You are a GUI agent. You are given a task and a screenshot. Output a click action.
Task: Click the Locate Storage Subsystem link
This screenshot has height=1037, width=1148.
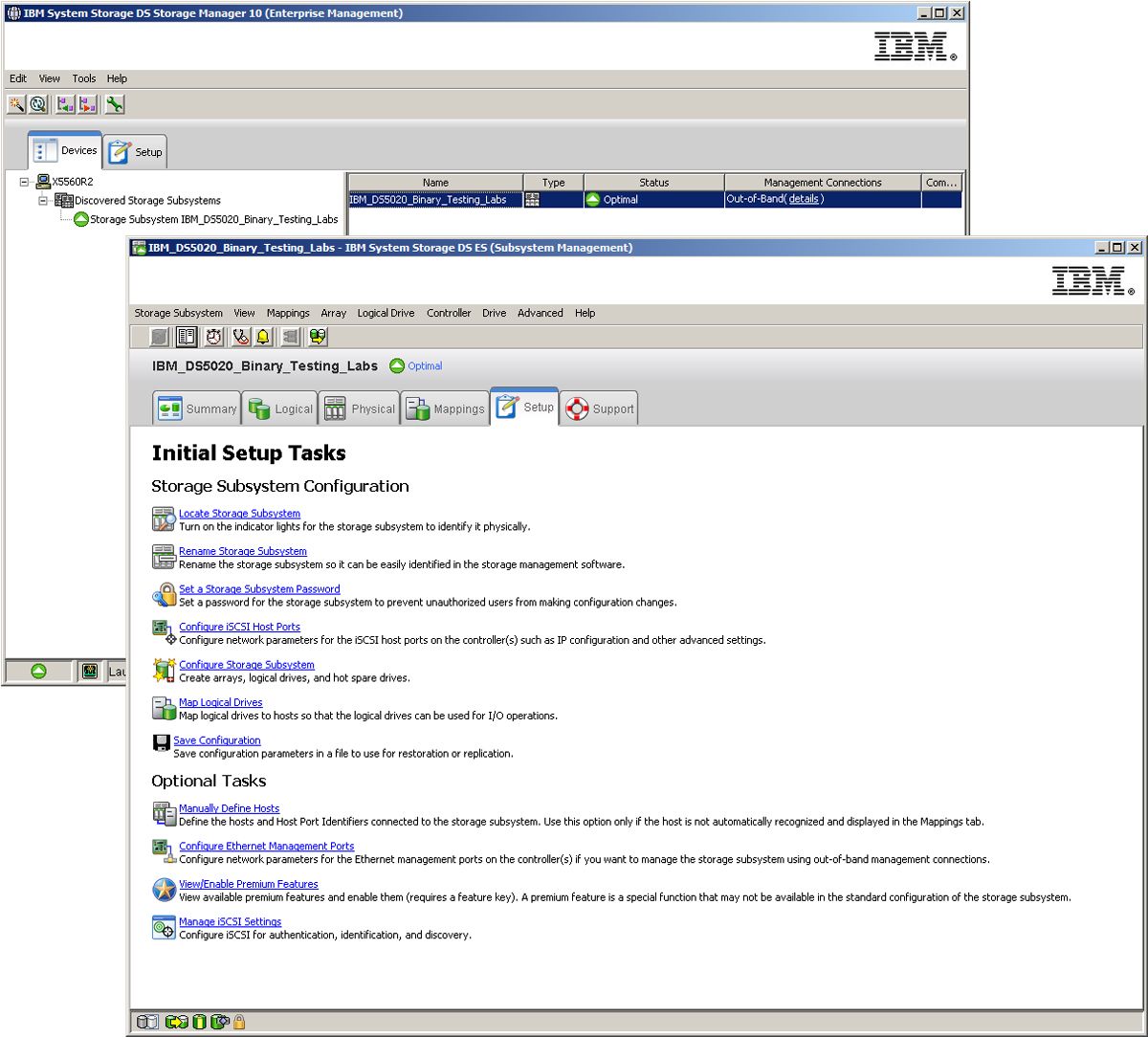[239, 514]
